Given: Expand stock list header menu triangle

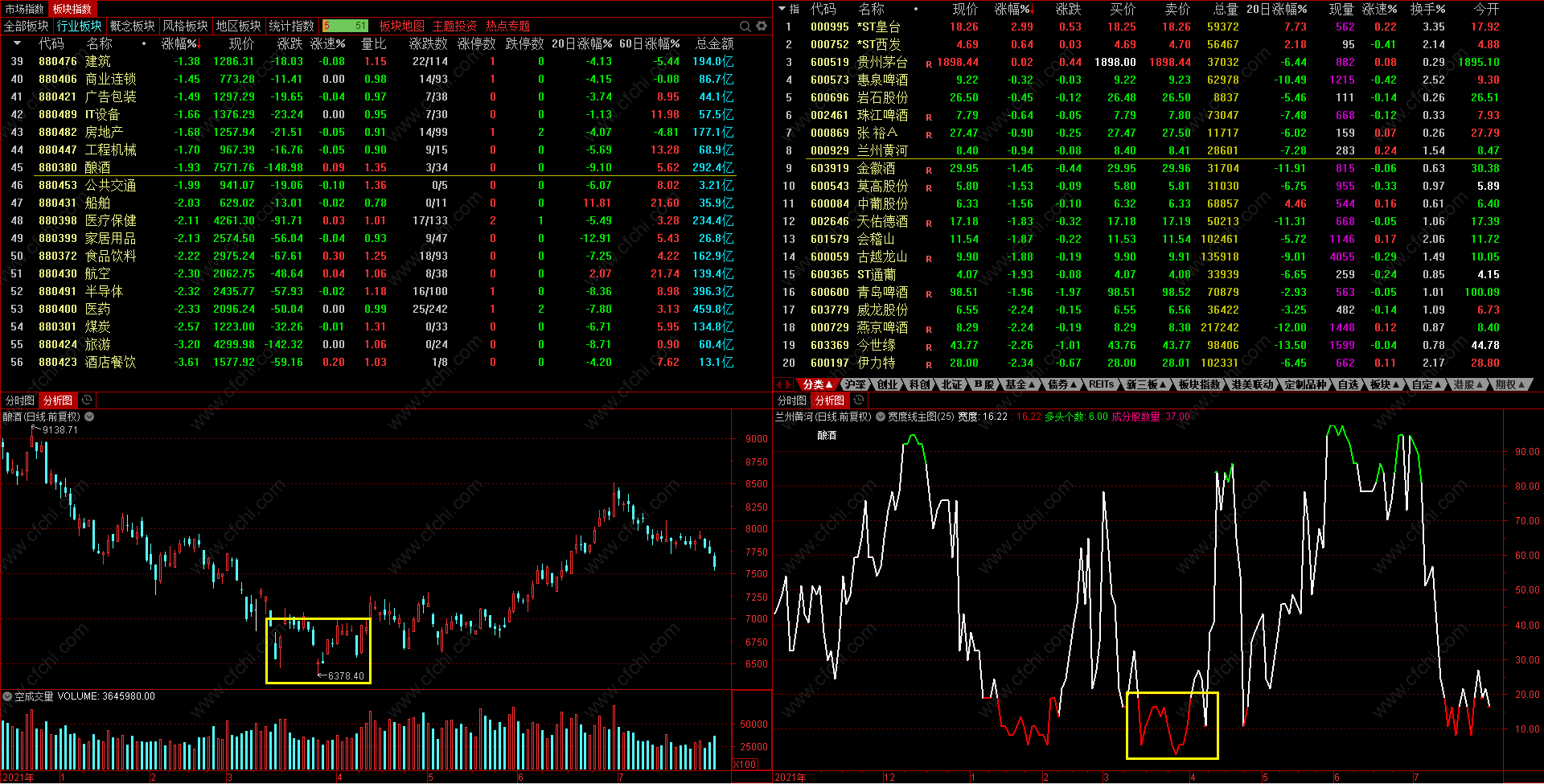Looking at the screenshot, I should coord(783,9).
